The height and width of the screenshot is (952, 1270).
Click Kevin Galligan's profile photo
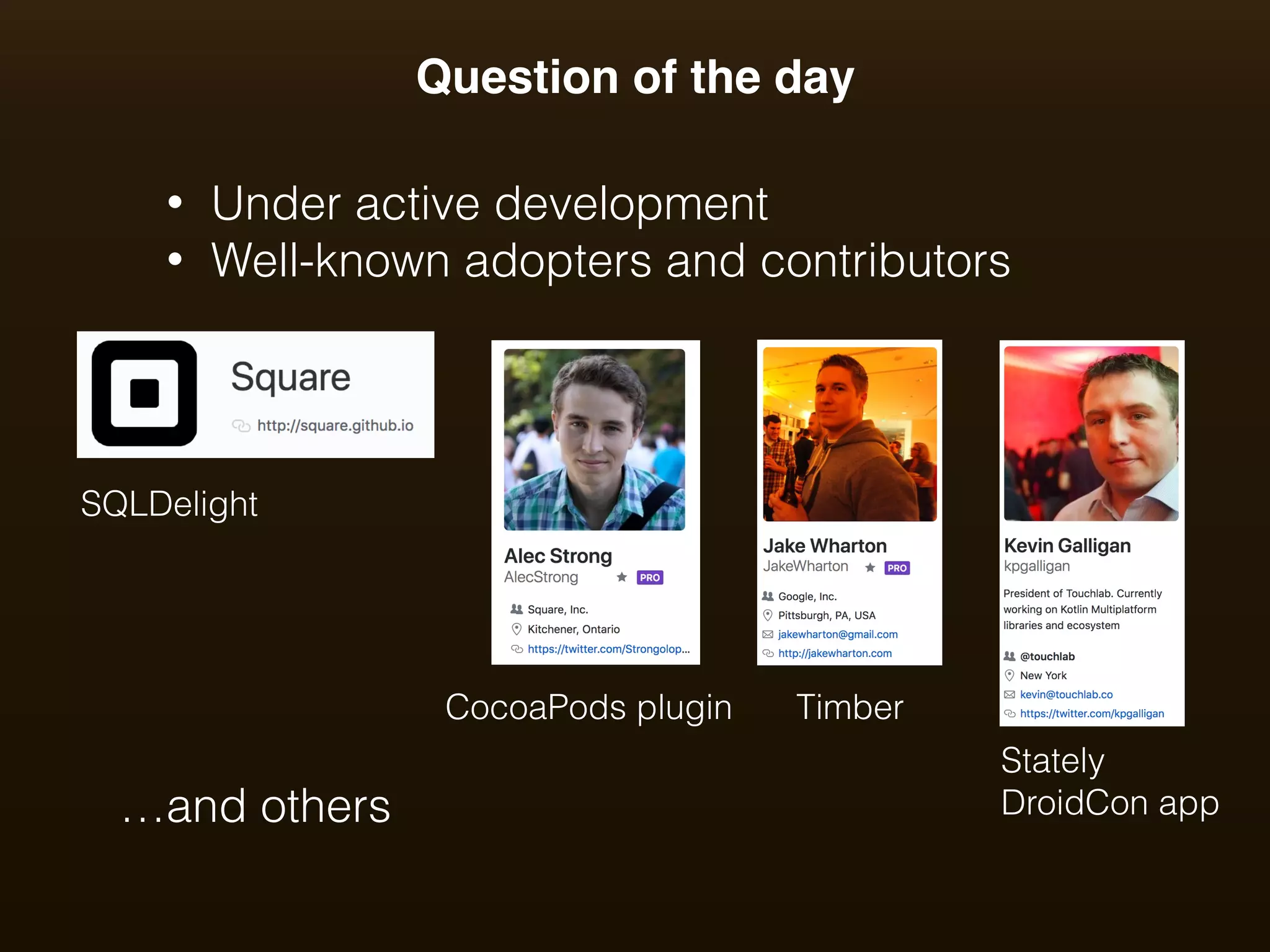click(1091, 433)
